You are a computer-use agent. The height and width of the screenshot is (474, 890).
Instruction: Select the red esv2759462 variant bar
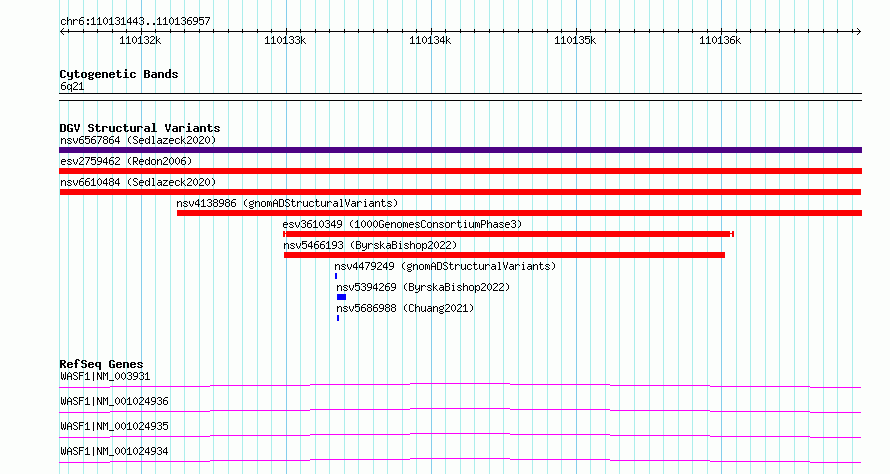460,171
